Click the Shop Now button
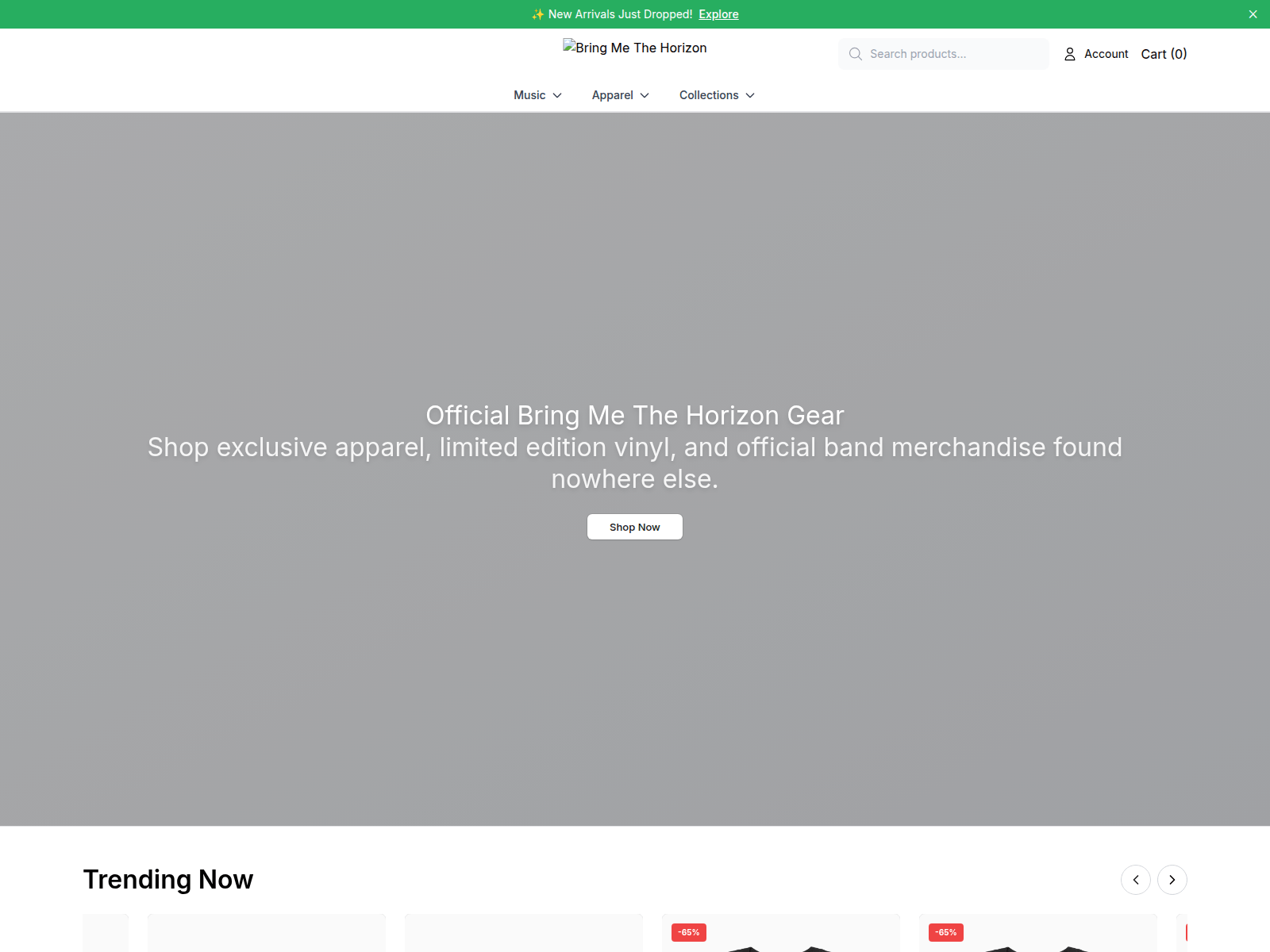This screenshot has height=952, width=1270. [635, 527]
